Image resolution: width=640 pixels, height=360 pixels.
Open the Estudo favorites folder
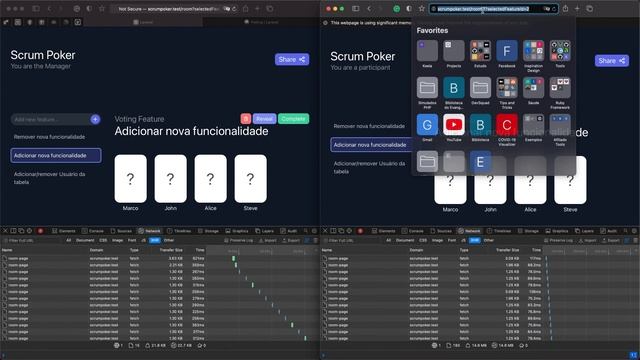pyautogui.click(x=480, y=51)
